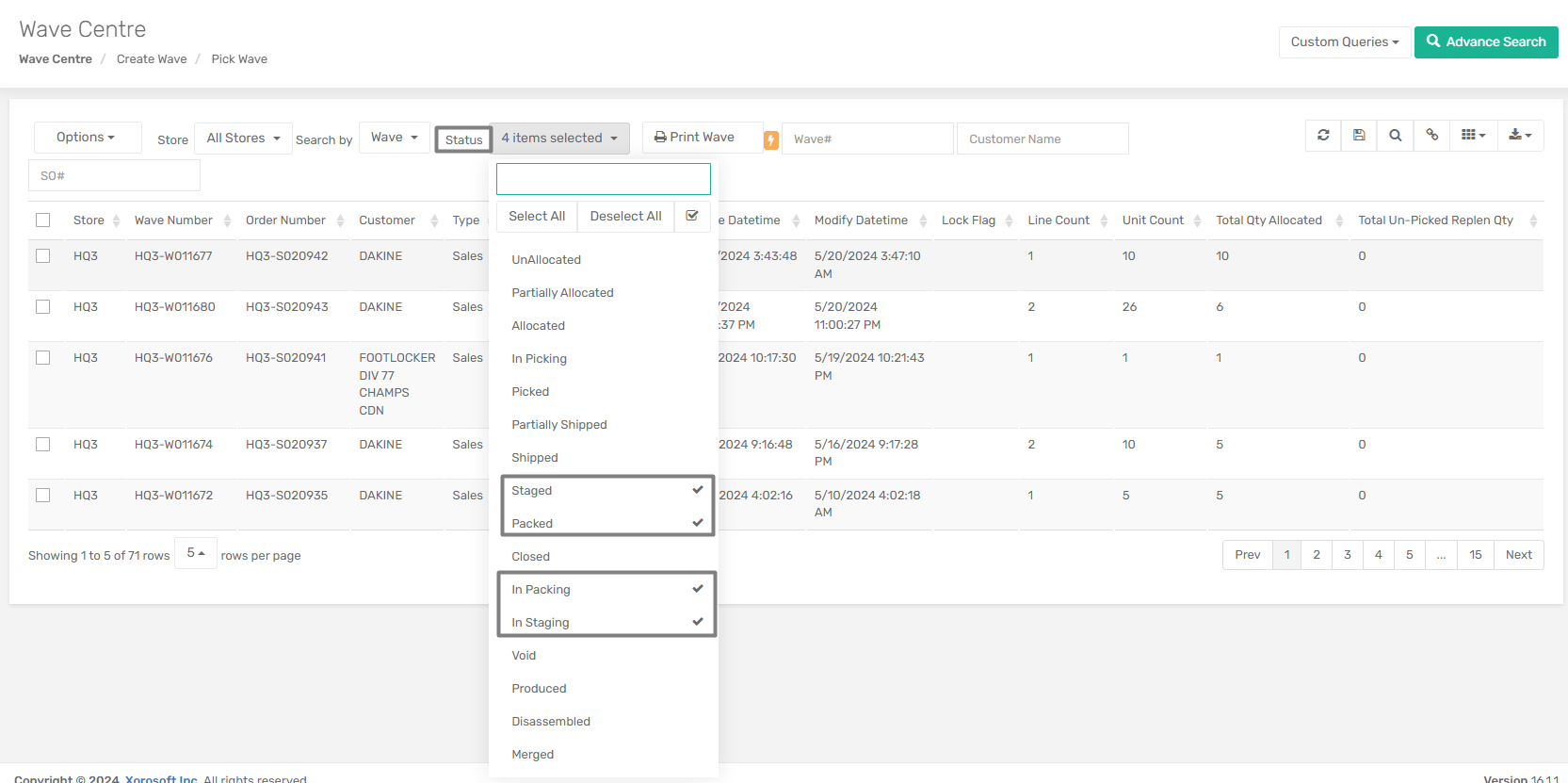This screenshot has width=1568, height=783.
Task: Sort by Unit Count column arrows
Action: [1197, 221]
